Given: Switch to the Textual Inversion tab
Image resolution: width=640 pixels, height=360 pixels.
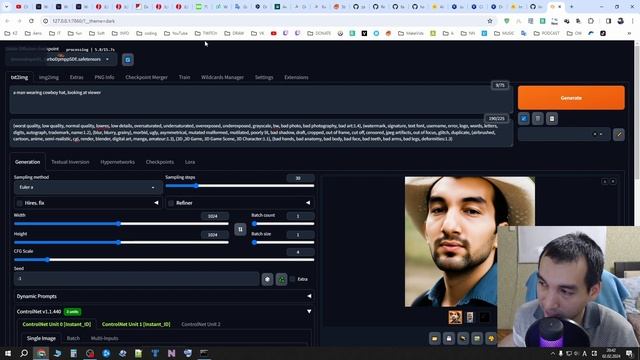Looking at the screenshot, I should (x=70, y=162).
